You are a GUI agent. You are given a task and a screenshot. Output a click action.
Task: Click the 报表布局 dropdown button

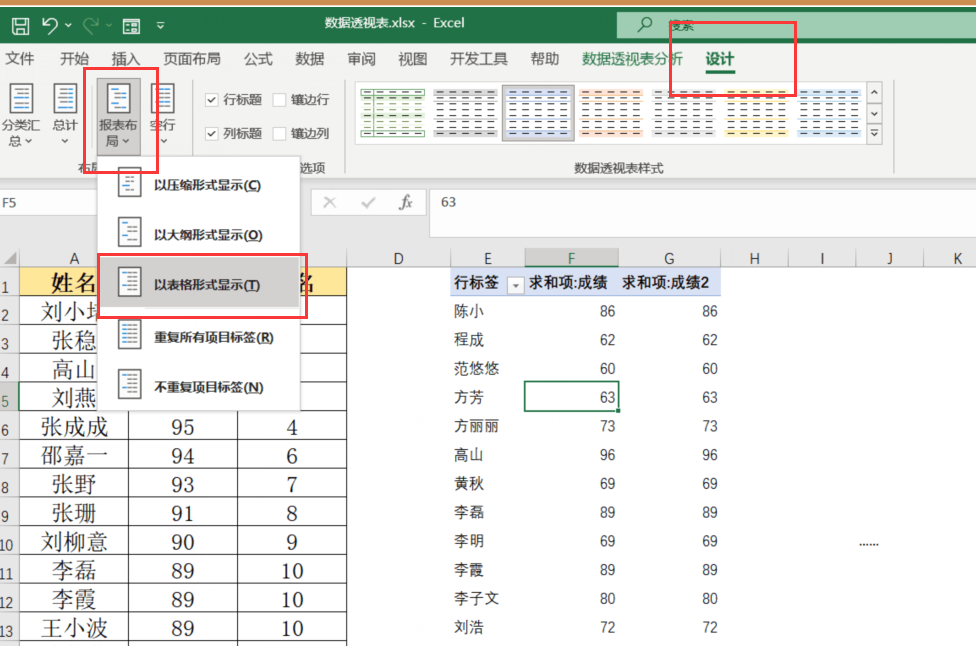pyautogui.click(x=118, y=116)
